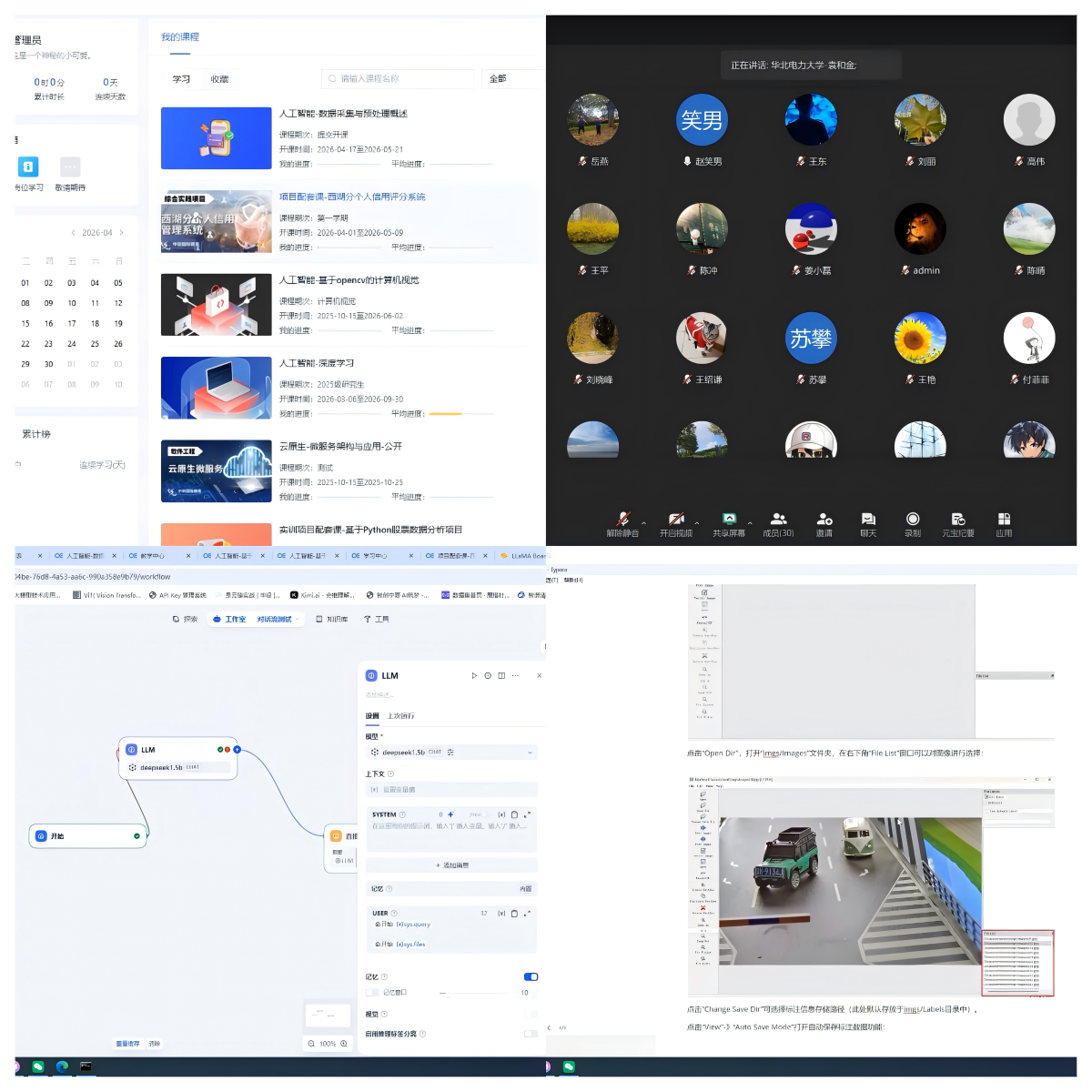Expand the deepseek1.5b model dropdown
This screenshot has width=1092, height=1092.
(x=451, y=753)
